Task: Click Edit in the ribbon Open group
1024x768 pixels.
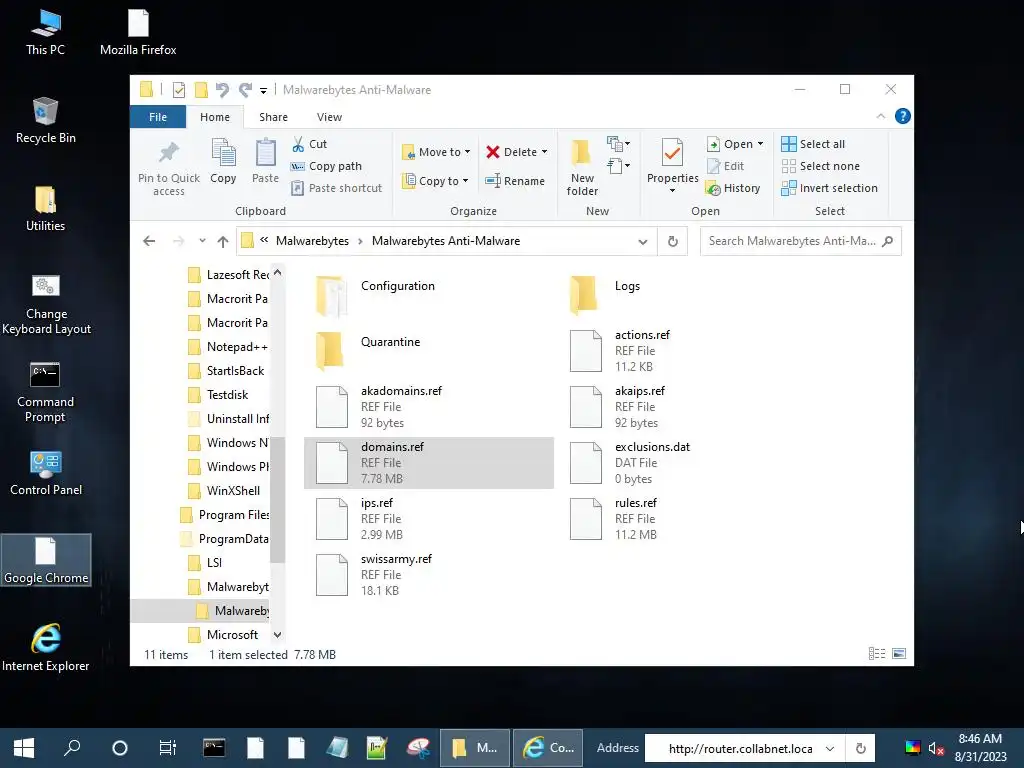Action: 726,167
